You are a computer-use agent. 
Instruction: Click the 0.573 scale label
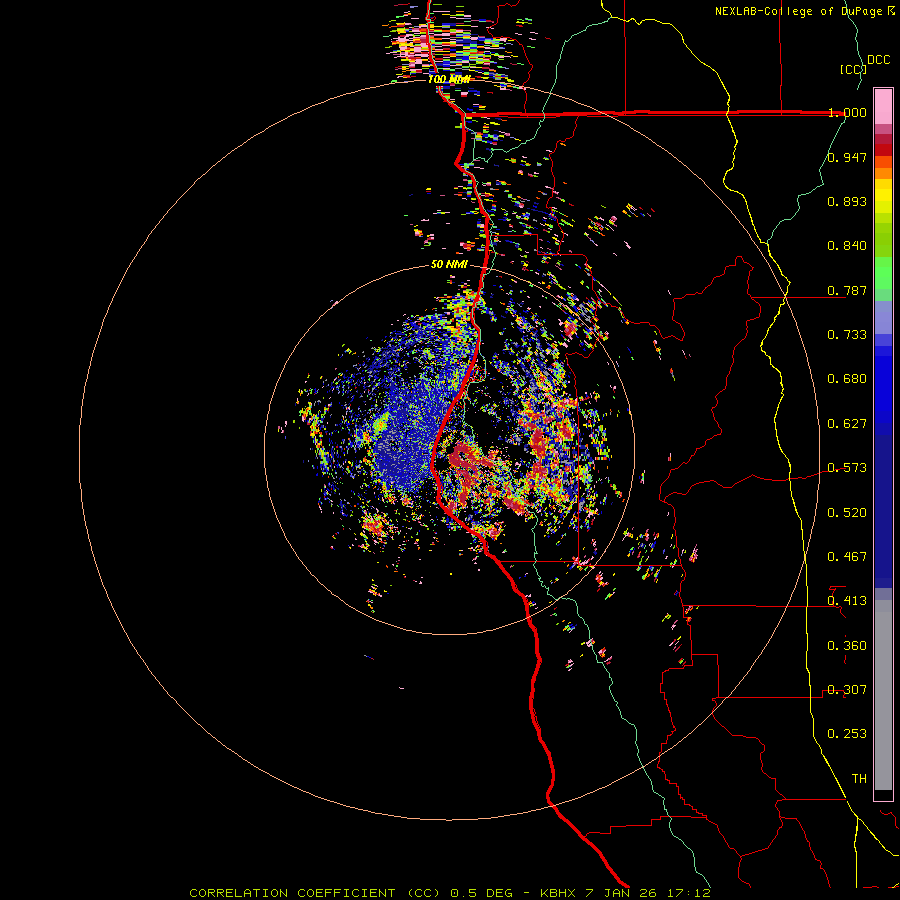click(x=847, y=468)
